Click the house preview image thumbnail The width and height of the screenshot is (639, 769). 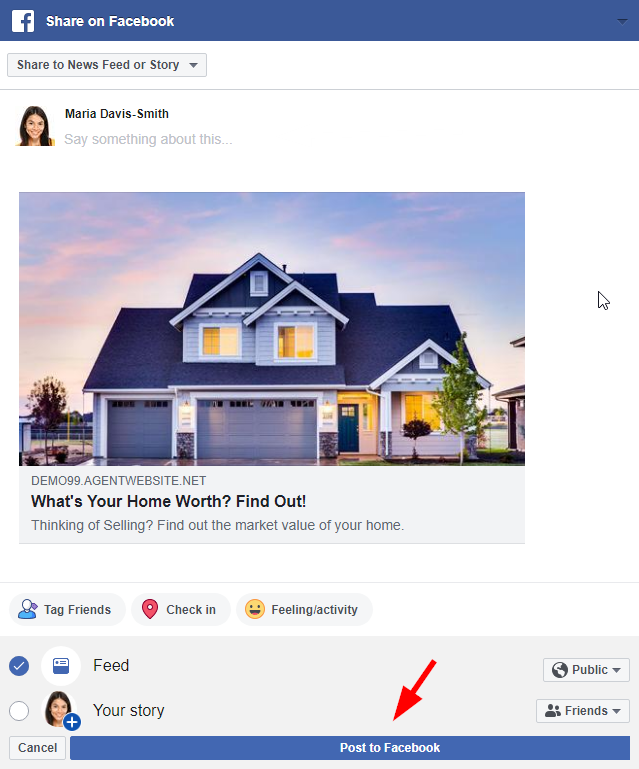pos(272,329)
